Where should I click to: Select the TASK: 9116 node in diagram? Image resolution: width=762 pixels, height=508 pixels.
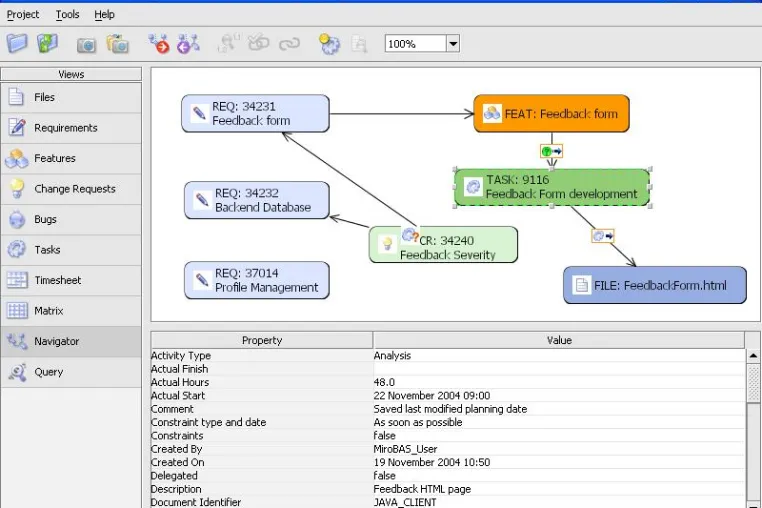[x=552, y=187]
